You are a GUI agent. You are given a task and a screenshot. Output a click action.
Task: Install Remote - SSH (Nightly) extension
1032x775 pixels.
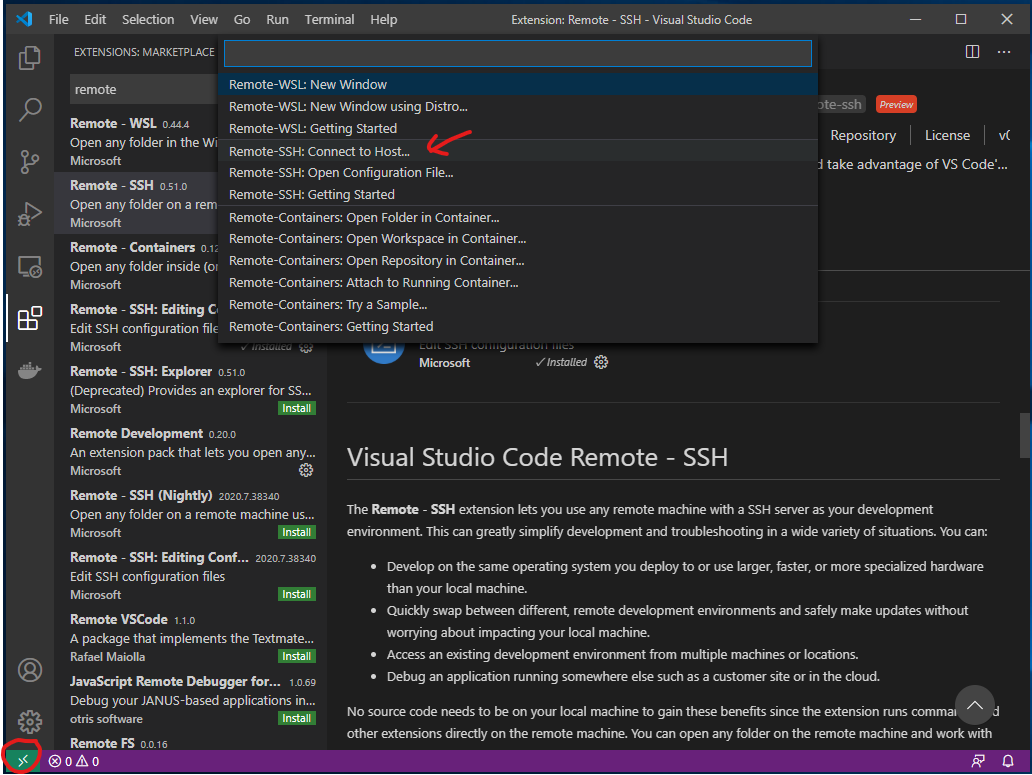pos(296,532)
